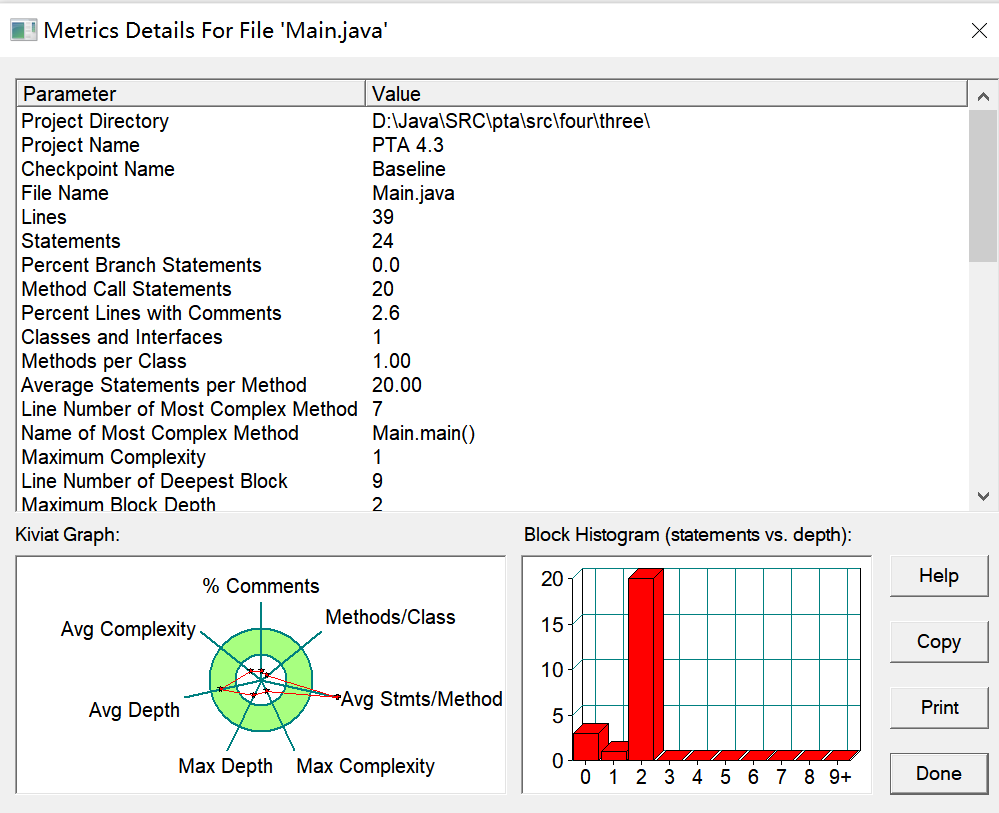Click the scroll up arrow of the list
This screenshot has height=813, width=999.
click(x=983, y=96)
